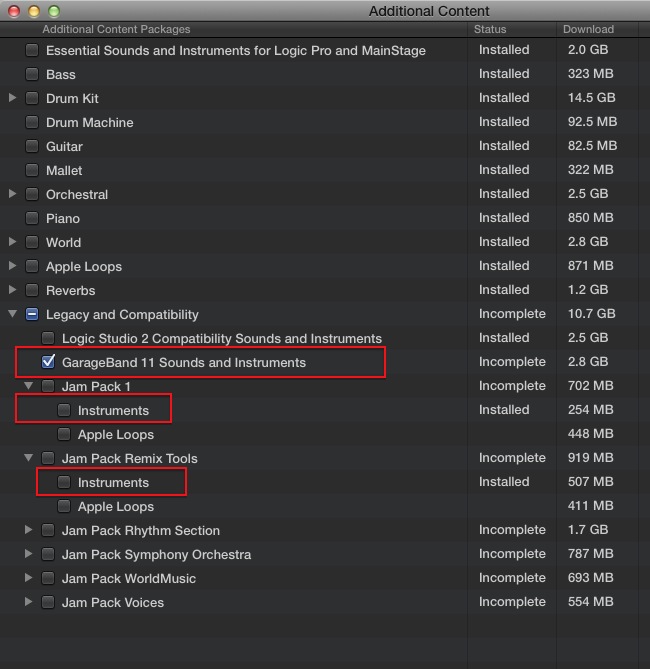The height and width of the screenshot is (669, 650).
Task: Collapse the Legacy and Compatibility group
Action: [13, 314]
